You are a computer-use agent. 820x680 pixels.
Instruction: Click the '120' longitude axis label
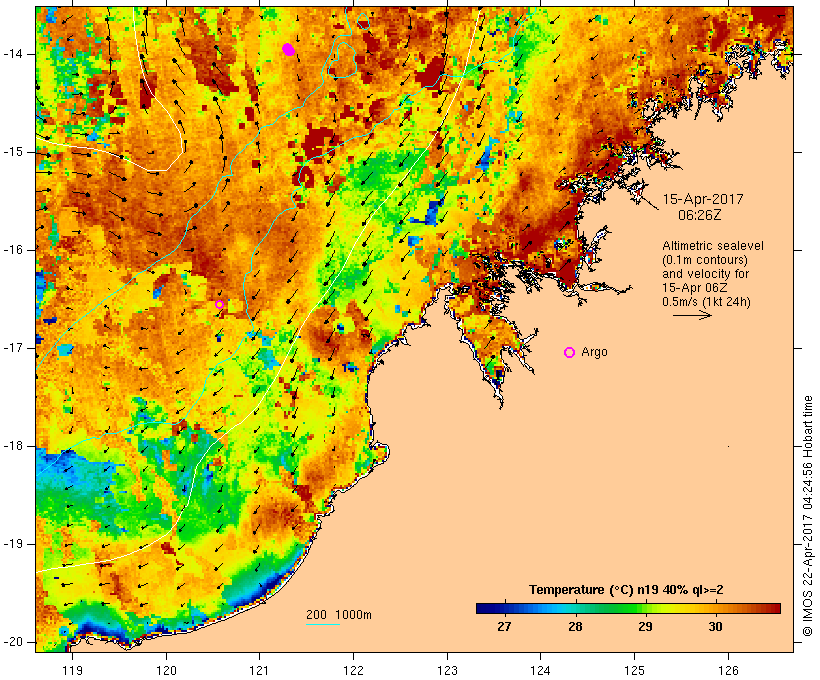tap(166, 670)
